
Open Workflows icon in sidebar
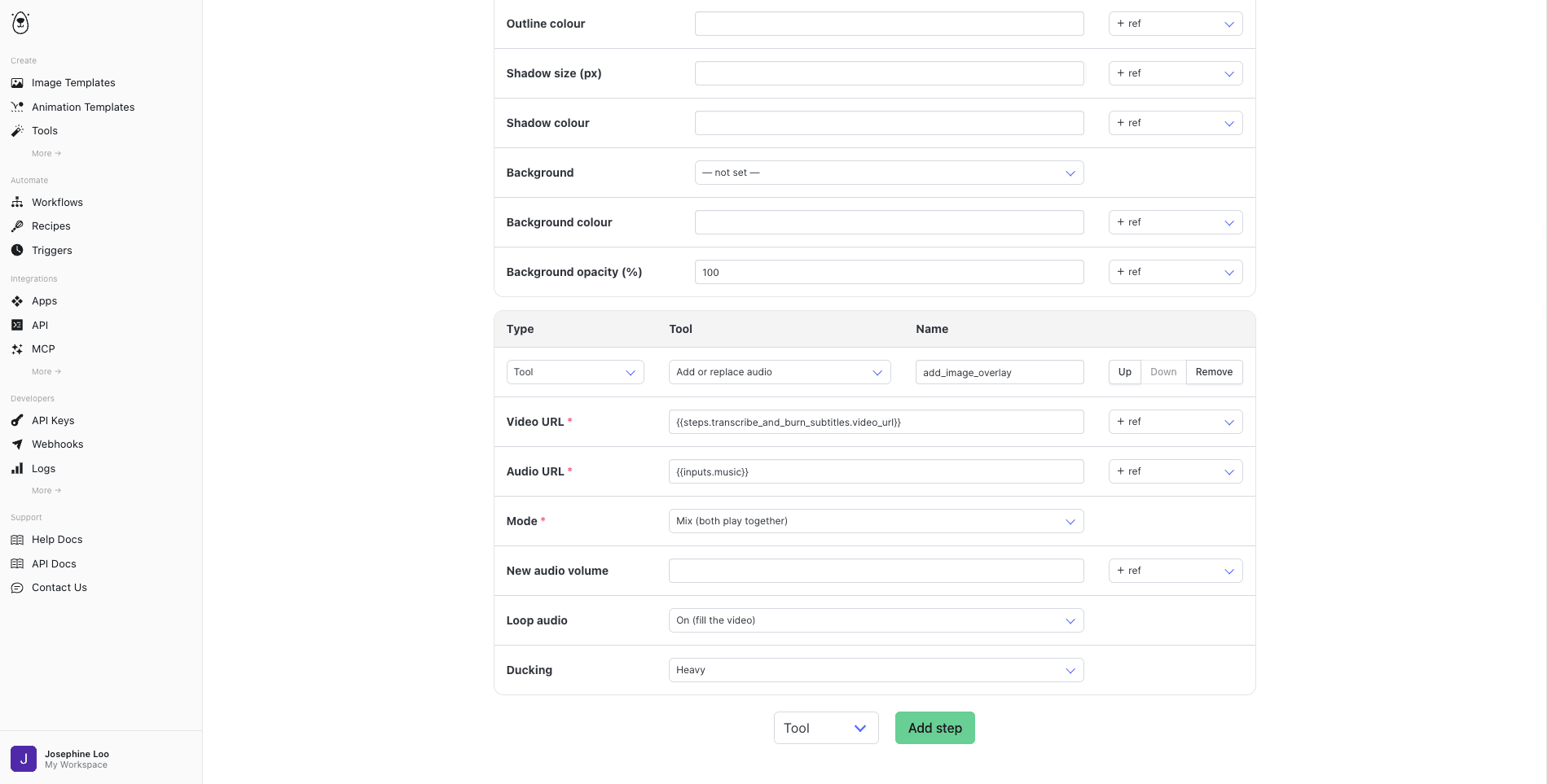point(17,203)
